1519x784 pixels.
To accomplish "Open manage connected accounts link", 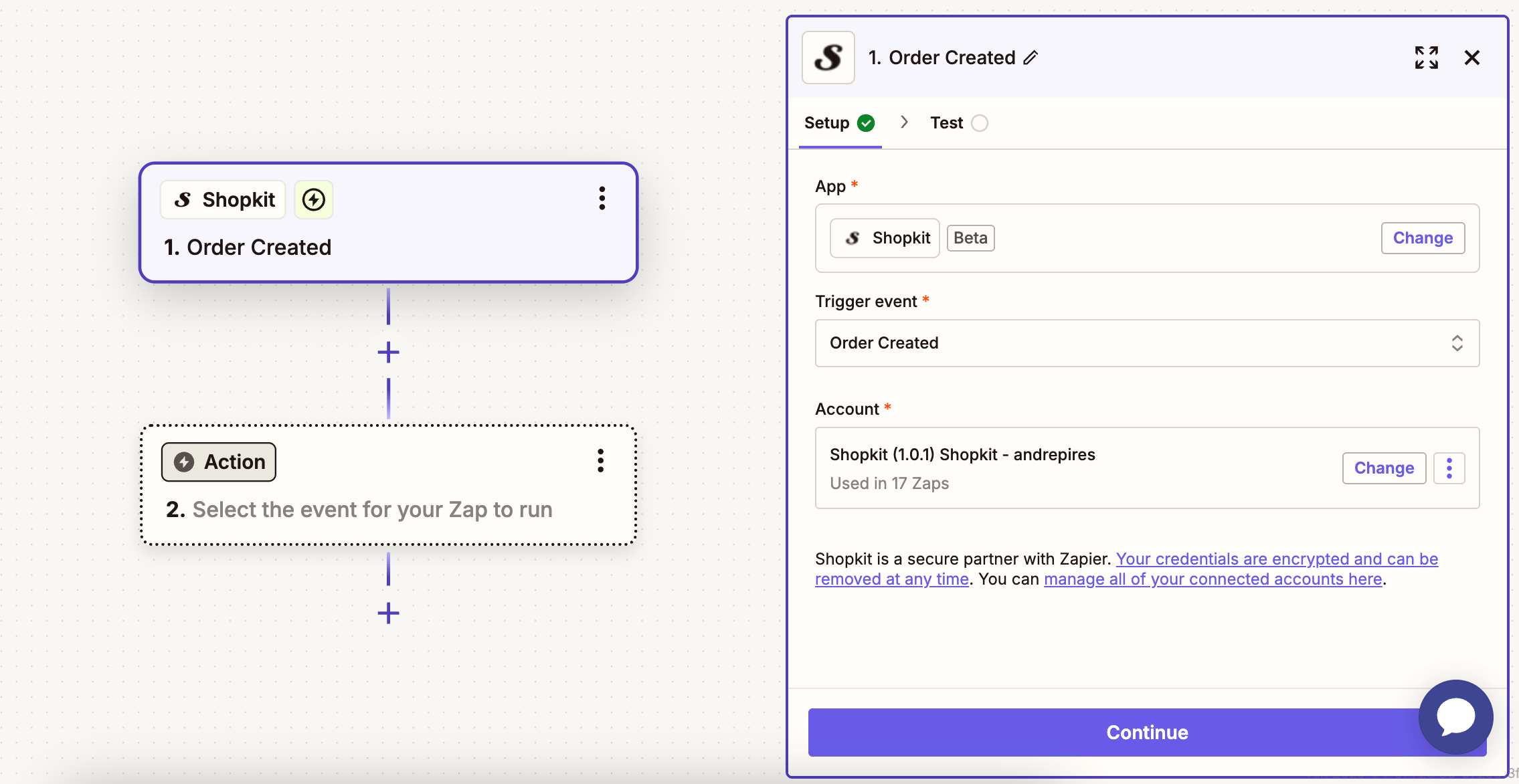I will 1213,579.
